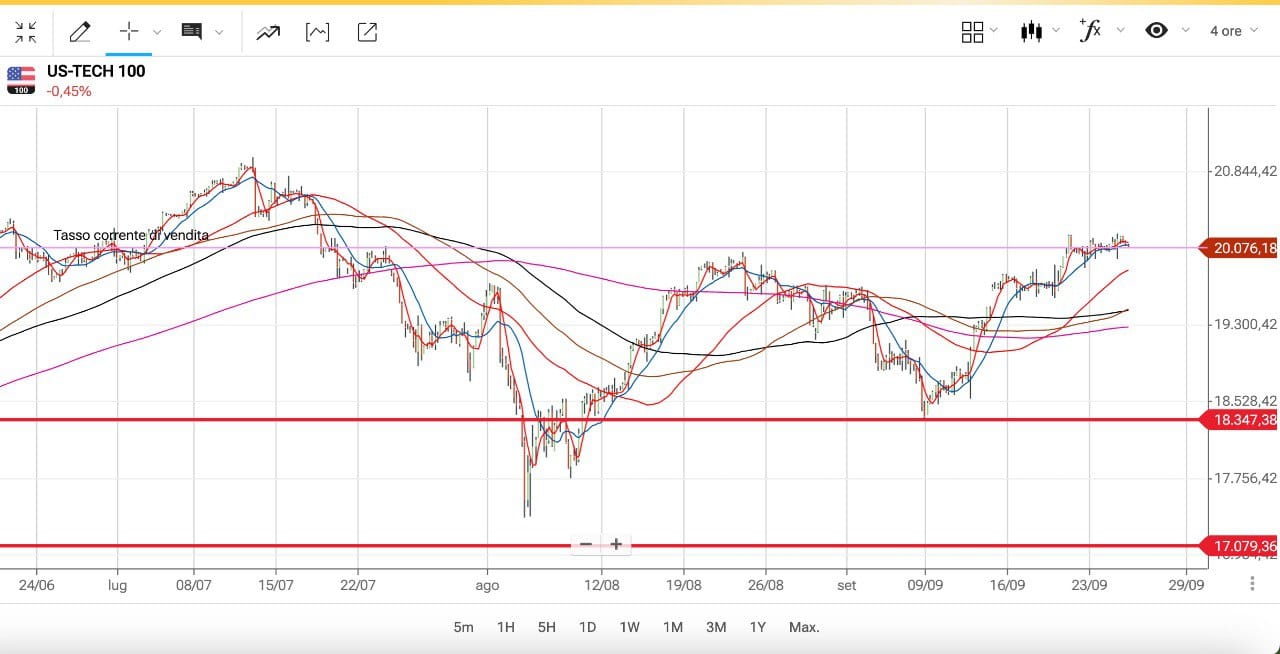Viewport: 1280px width, 654px height.
Task: Choose the candlestick chart type icon
Action: (1032, 31)
